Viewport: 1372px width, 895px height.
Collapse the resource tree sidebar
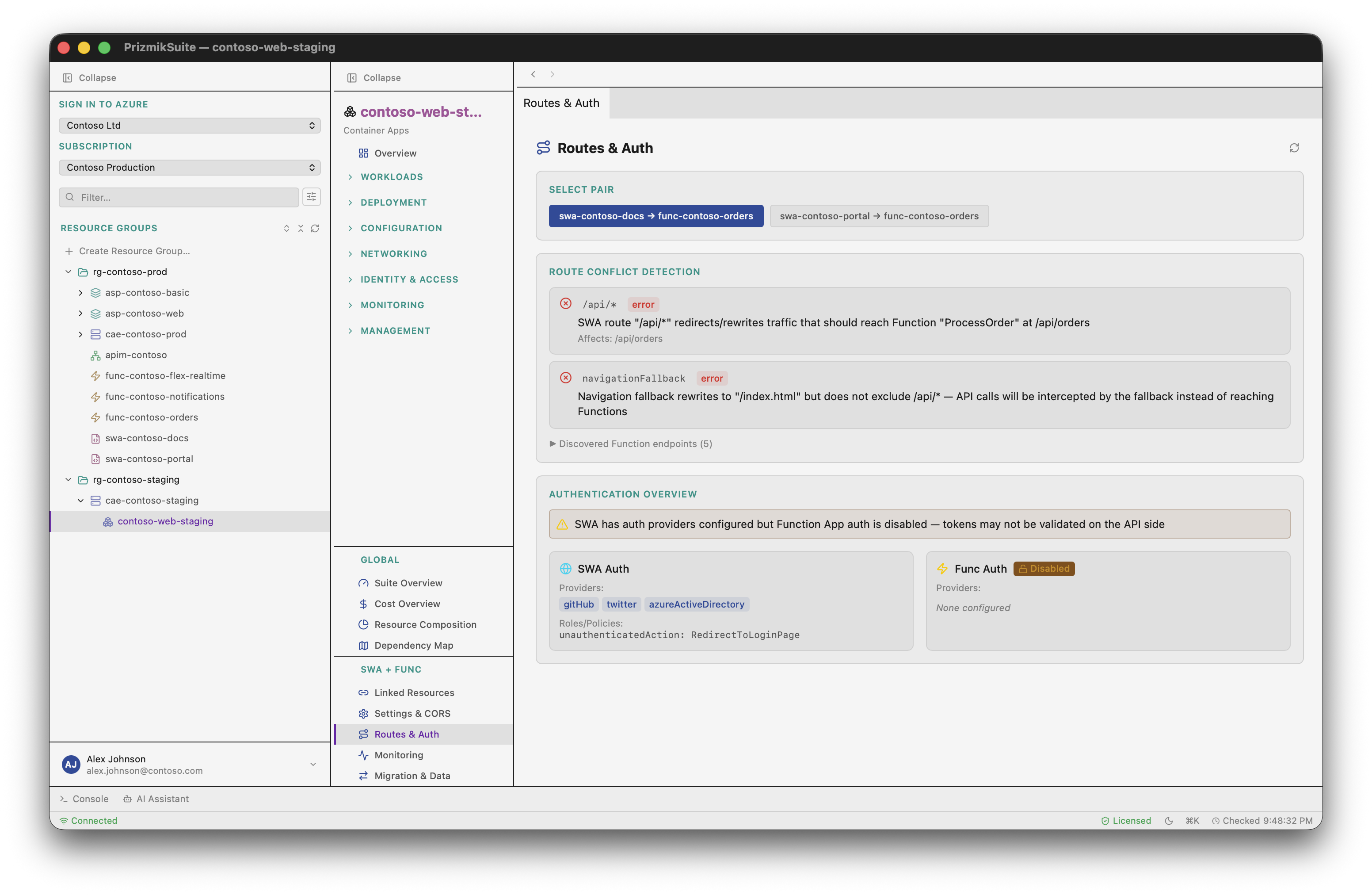click(x=89, y=78)
